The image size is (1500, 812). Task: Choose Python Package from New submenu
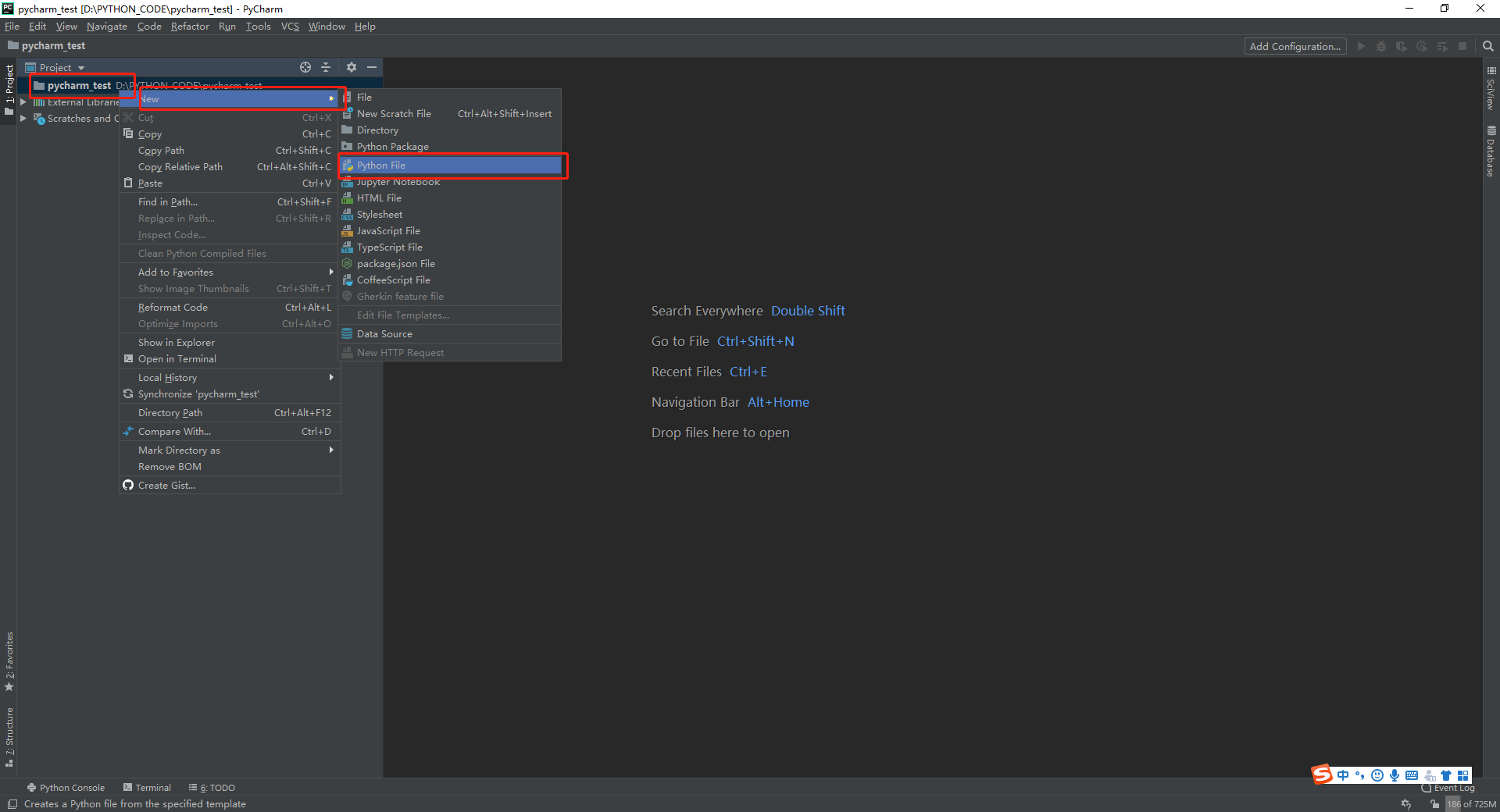pyautogui.click(x=451, y=146)
